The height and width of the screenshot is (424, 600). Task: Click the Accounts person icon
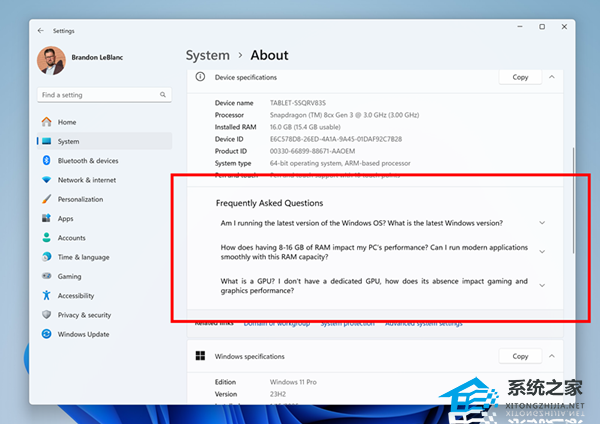[x=47, y=238]
